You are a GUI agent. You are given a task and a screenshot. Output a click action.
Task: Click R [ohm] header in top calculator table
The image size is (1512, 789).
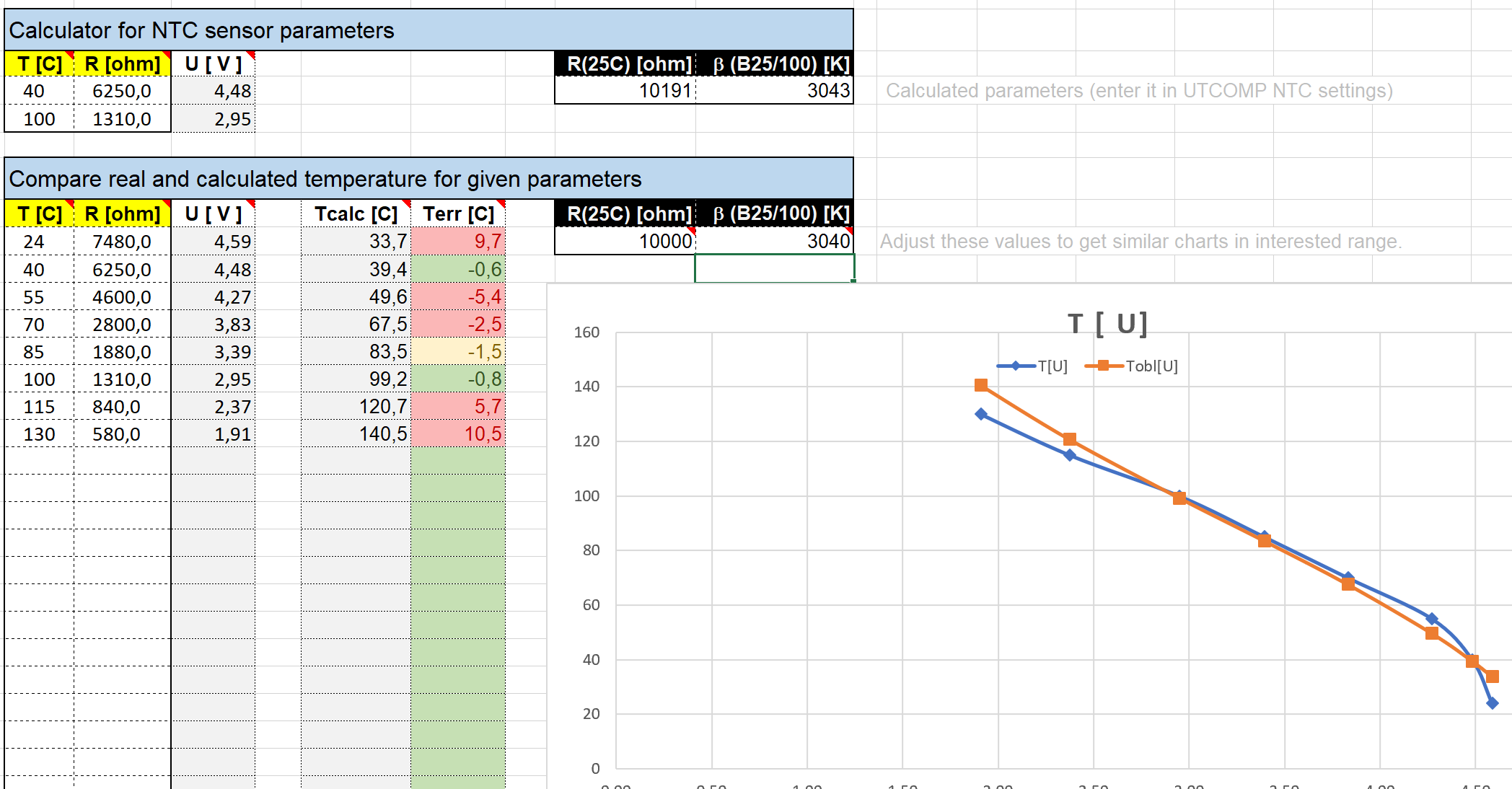point(123,64)
